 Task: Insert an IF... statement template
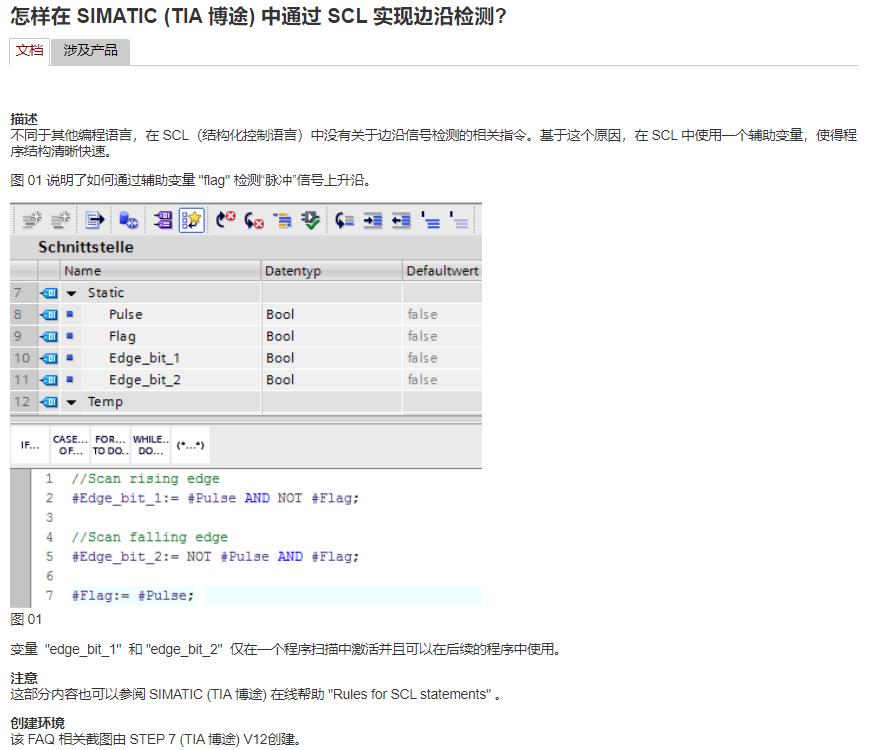pyautogui.click(x=30, y=445)
